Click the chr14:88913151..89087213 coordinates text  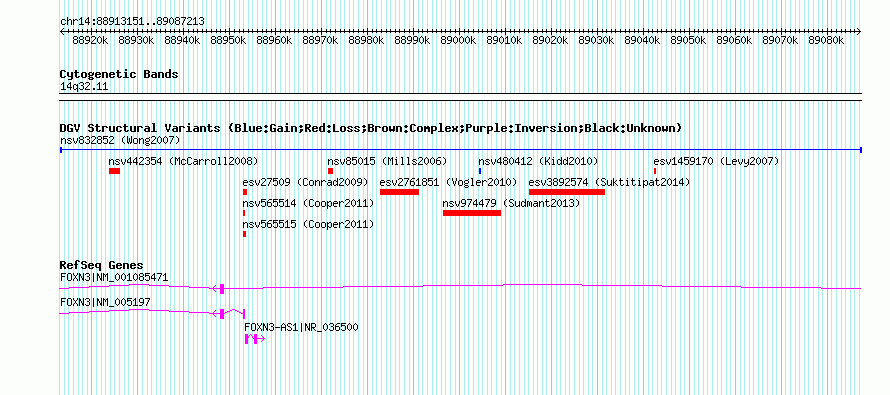pos(132,21)
